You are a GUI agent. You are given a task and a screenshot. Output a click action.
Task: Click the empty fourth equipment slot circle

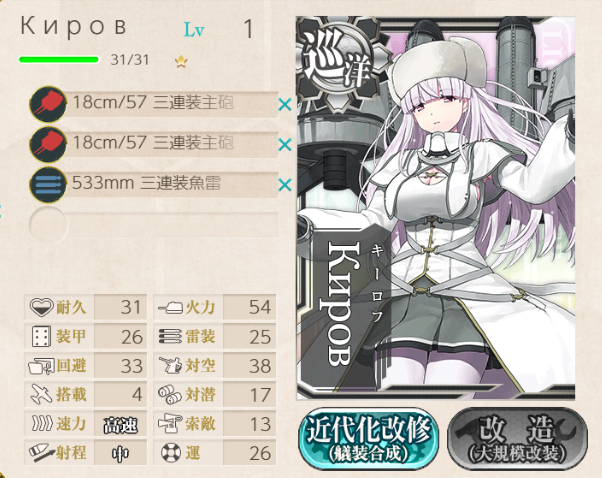48,225
